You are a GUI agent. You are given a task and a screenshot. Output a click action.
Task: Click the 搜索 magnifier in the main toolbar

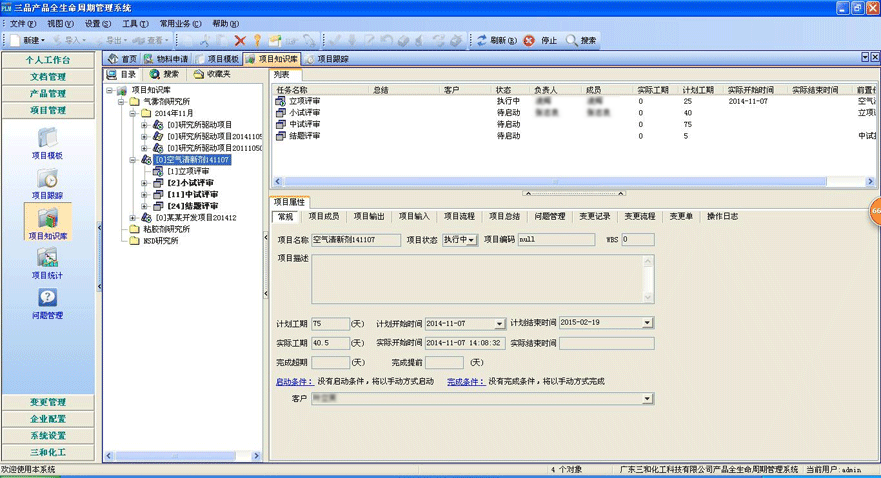pos(581,41)
